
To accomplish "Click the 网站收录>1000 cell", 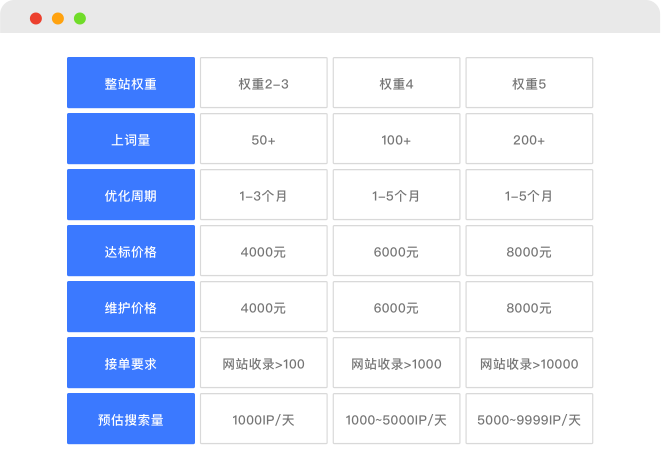I will point(396,363).
